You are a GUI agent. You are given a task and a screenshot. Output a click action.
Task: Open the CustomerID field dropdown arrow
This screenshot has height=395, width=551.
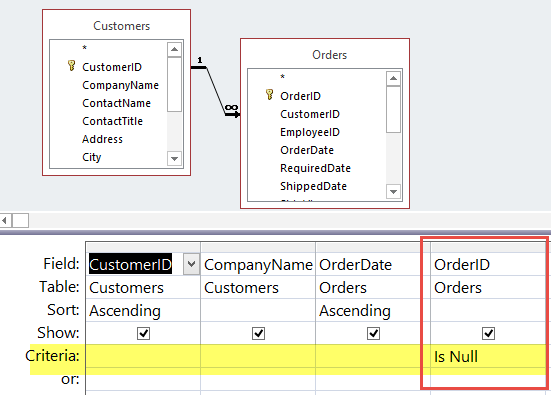tap(191, 264)
